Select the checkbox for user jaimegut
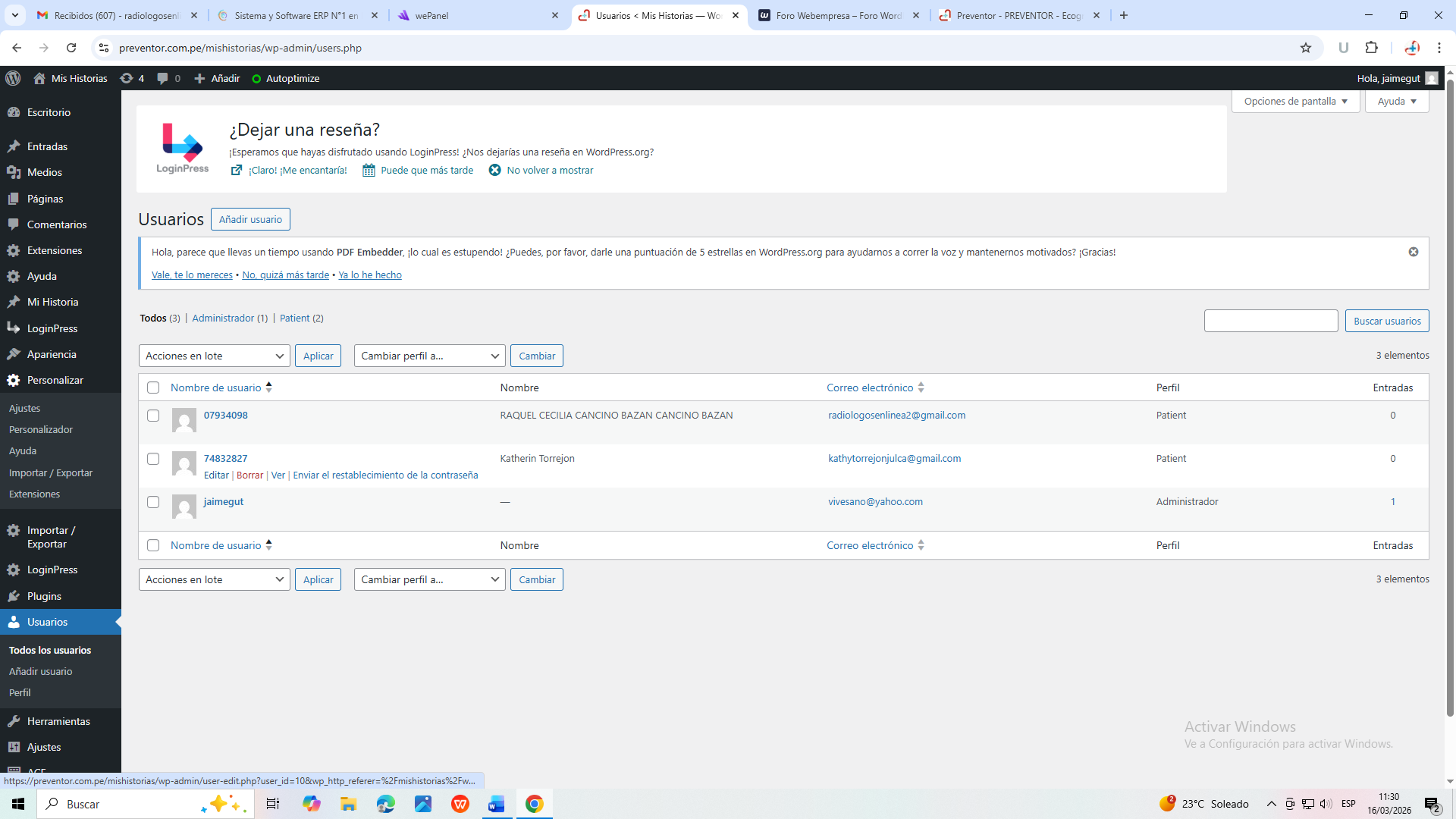Image resolution: width=1456 pixels, height=819 pixels. click(x=153, y=502)
